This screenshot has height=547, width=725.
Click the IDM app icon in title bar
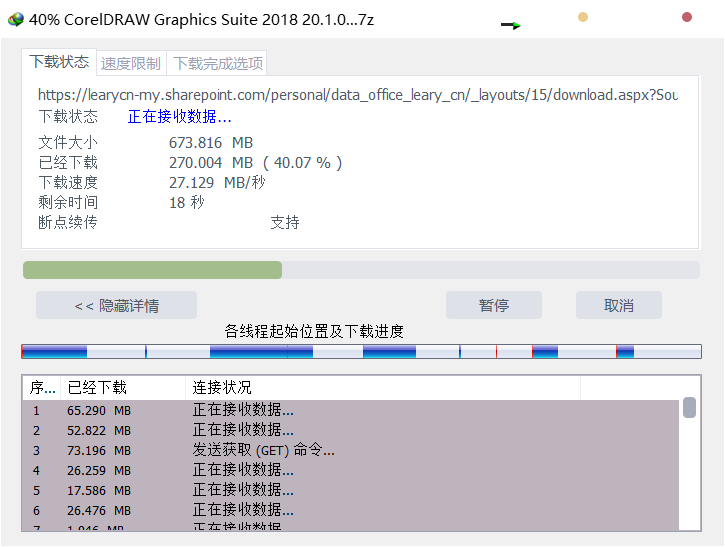pos(15,19)
